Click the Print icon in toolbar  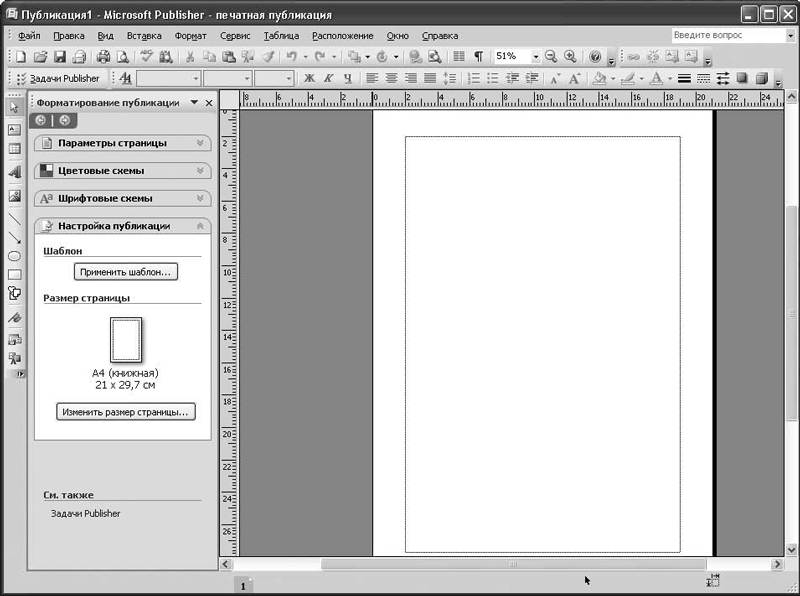[103, 57]
